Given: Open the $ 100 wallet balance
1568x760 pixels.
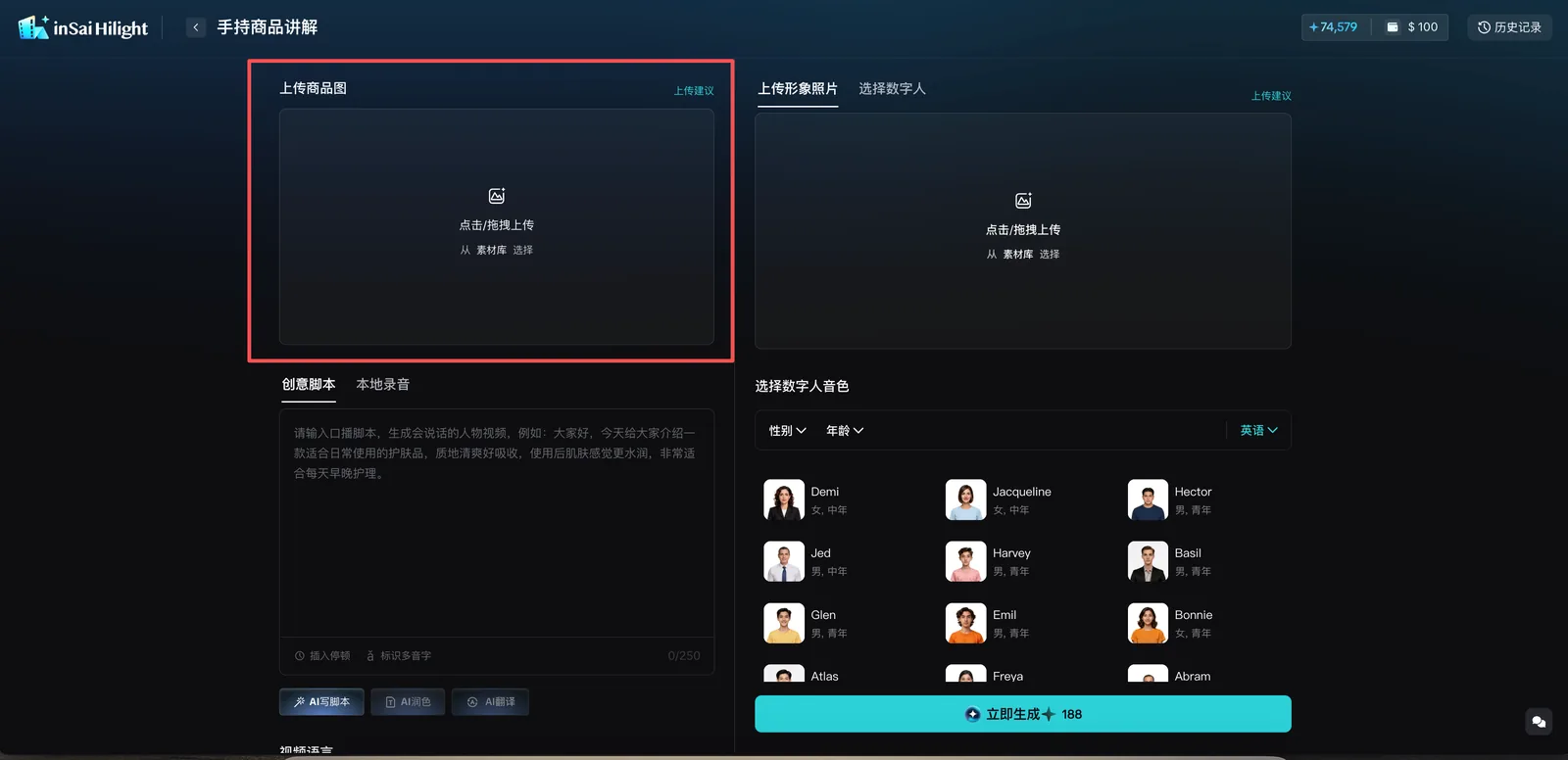Looking at the screenshot, I should pyautogui.click(x=1412, y=27).
